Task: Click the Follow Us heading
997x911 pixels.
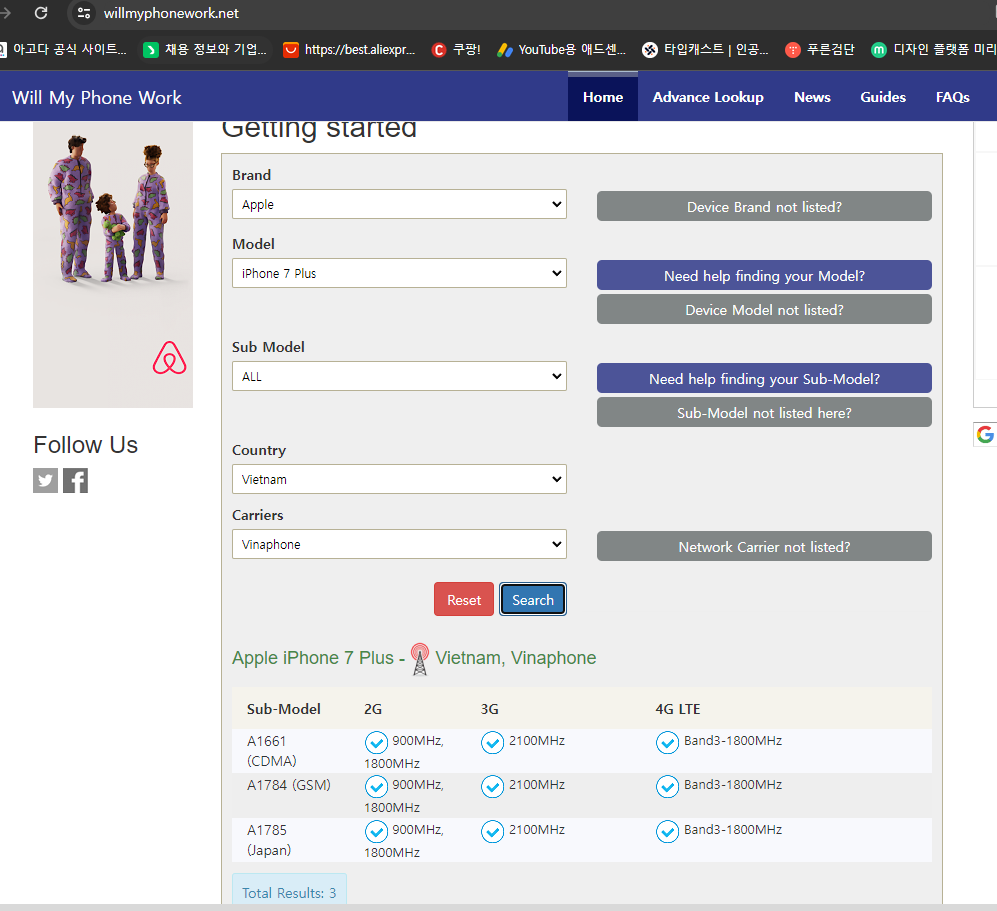Action: tap(85, 444)
